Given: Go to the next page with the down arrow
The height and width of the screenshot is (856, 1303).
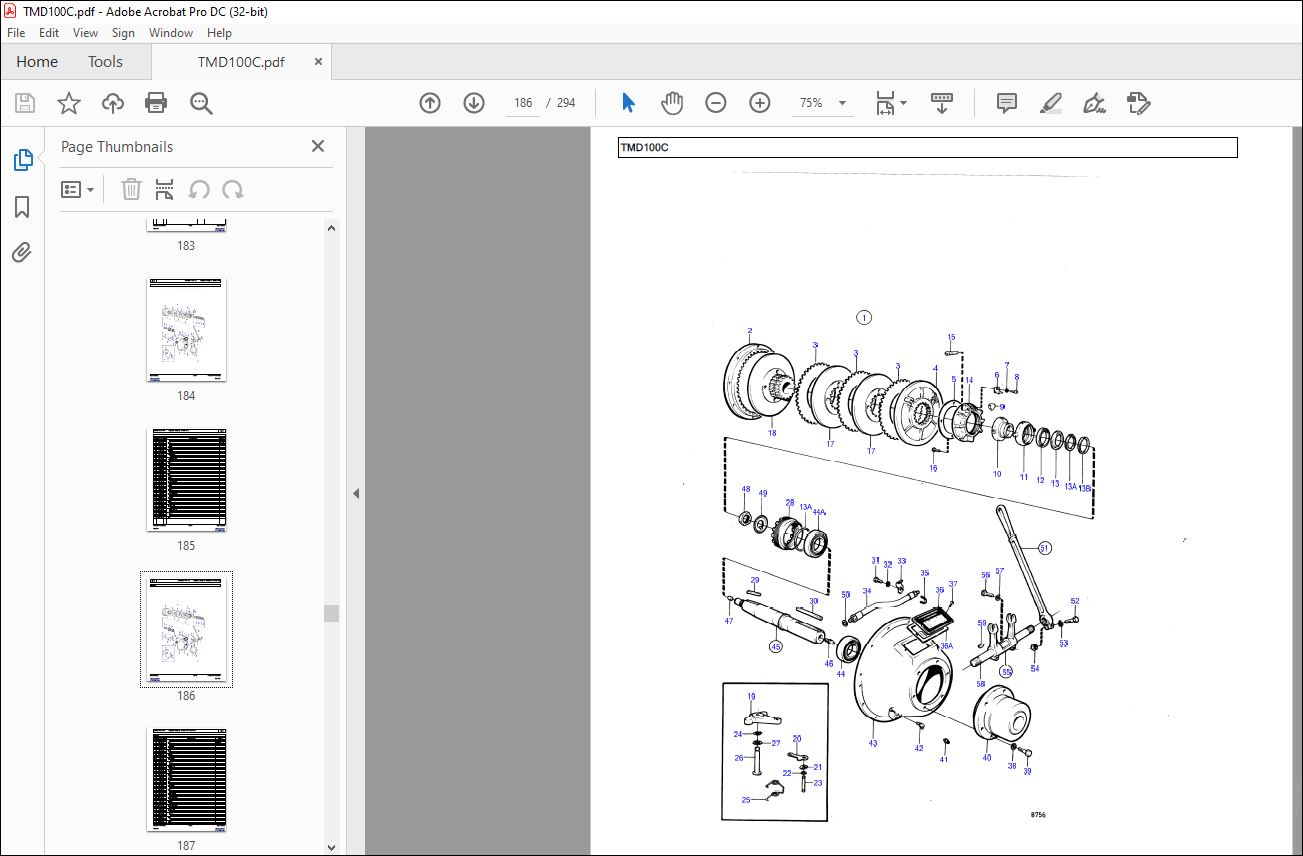Looking at the screenshot, I should pos(474,103).
